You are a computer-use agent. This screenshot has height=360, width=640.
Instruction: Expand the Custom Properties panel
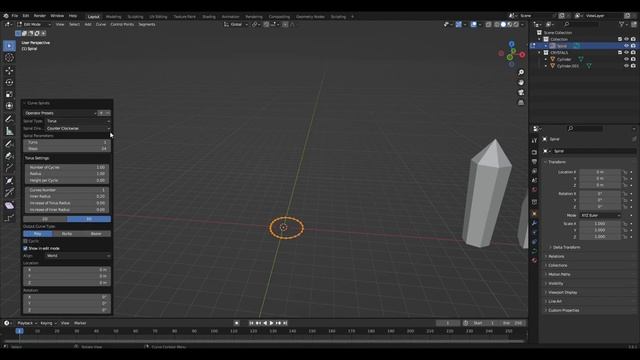tap(563, 310)
